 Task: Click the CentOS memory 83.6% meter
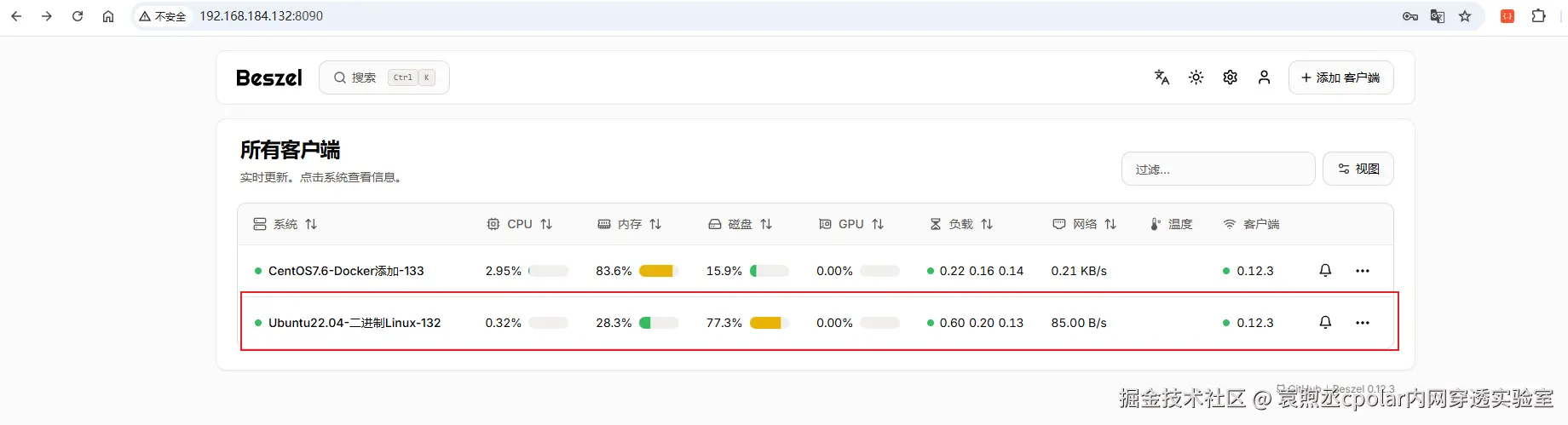coord(659,271)
